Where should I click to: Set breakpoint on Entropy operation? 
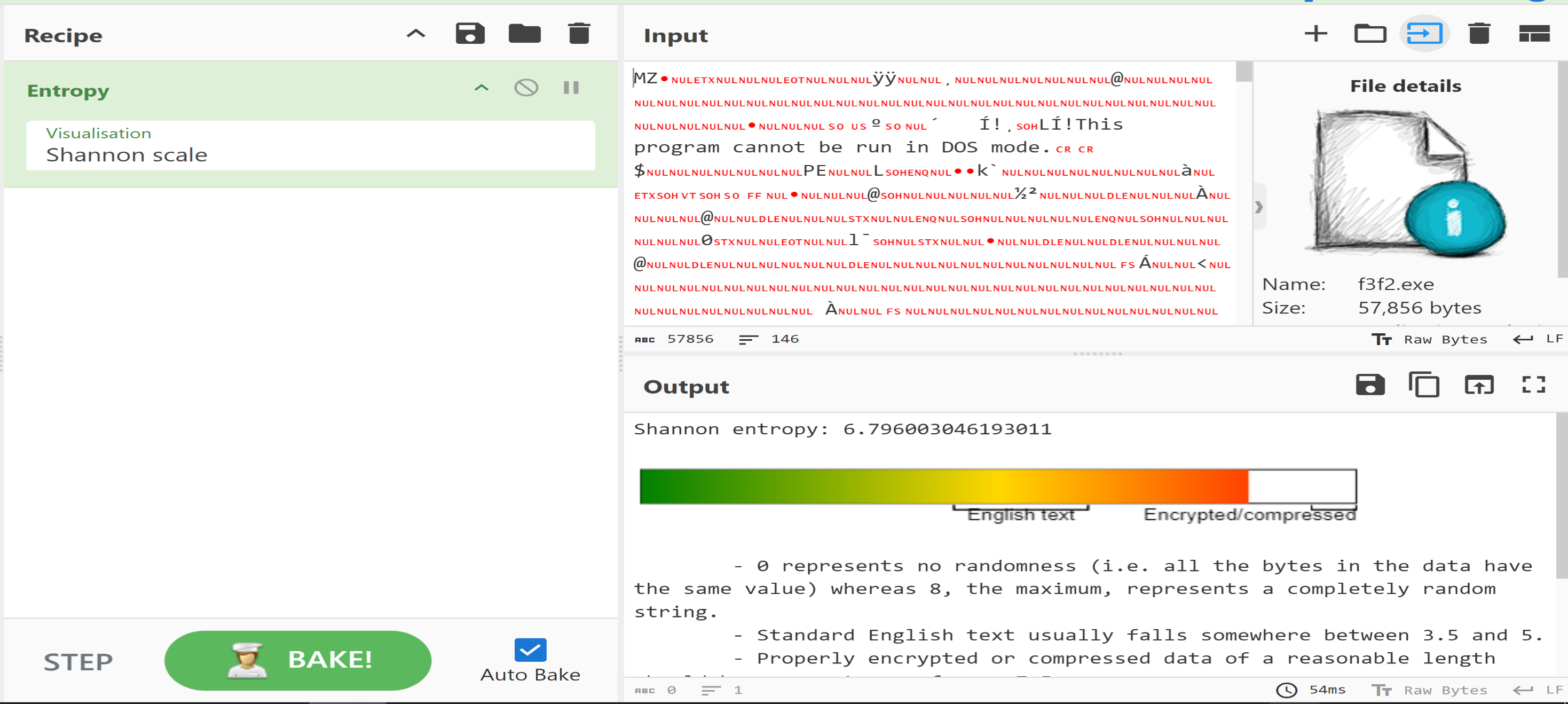tap(570, 88)
